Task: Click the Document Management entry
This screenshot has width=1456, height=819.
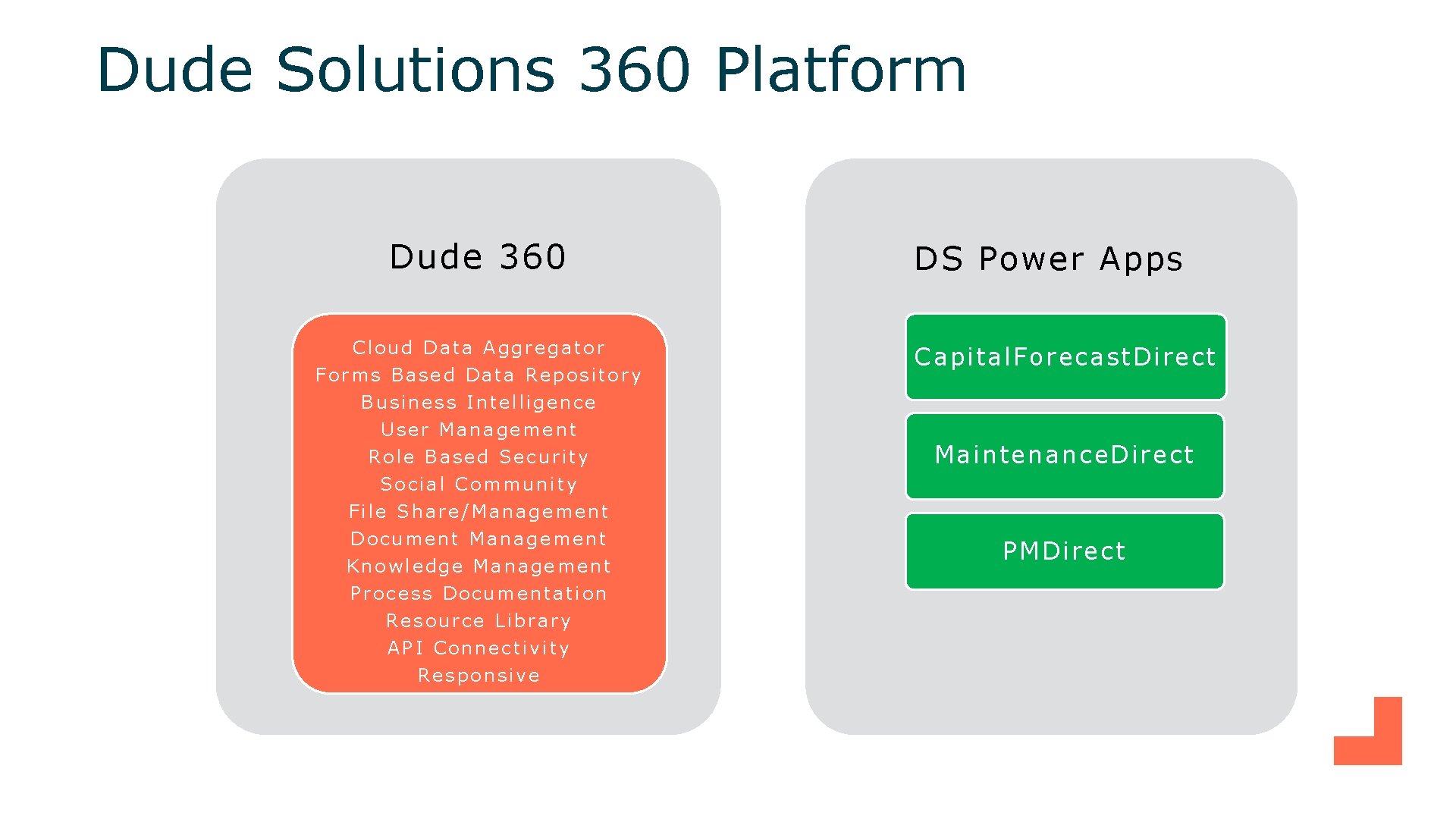Action: pyautogui.click(x=479, y=539)
